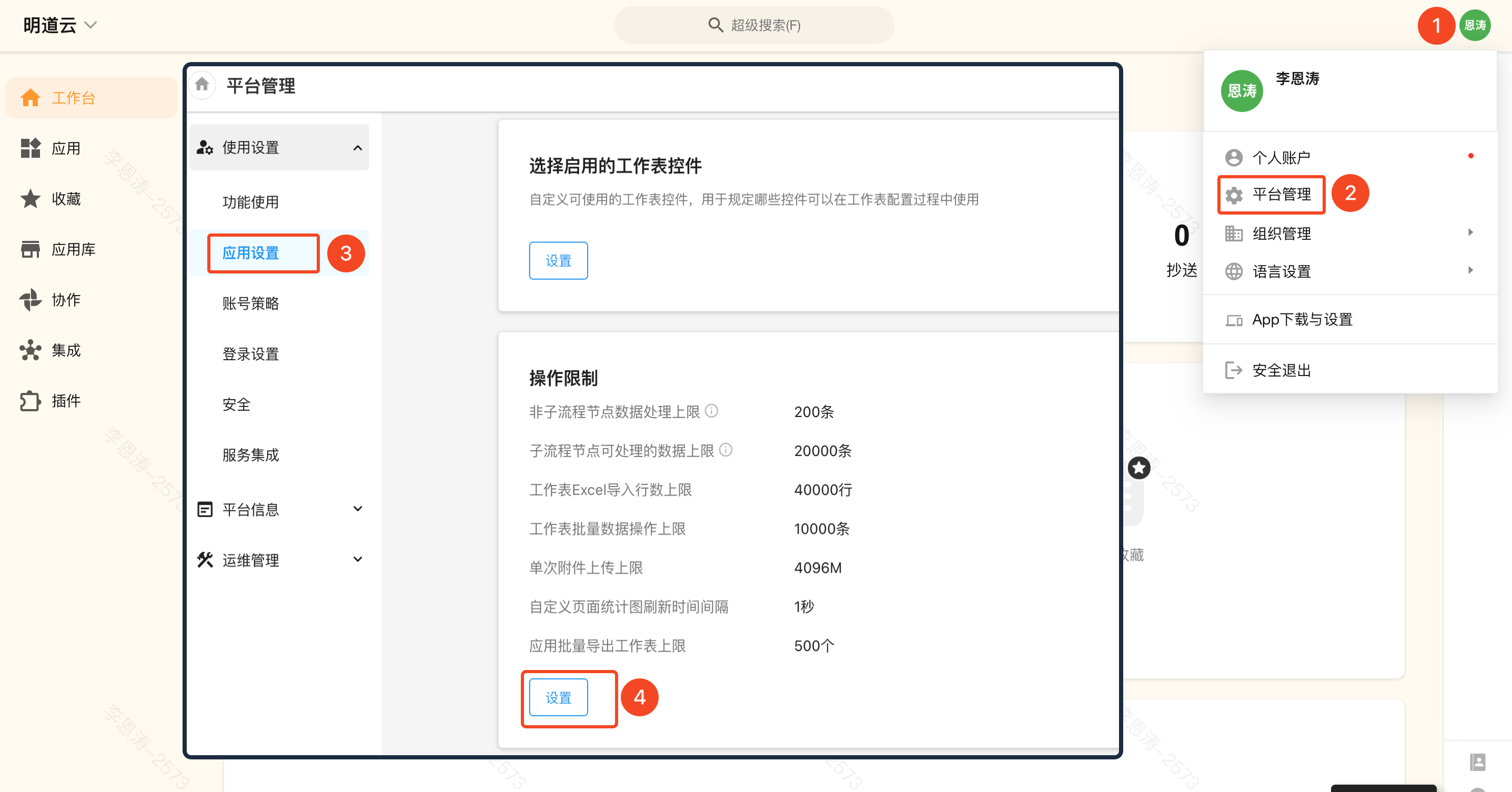Click the 超级搜索 search field
This screenshot has width=1512, height=792.
tap(754, 25)
